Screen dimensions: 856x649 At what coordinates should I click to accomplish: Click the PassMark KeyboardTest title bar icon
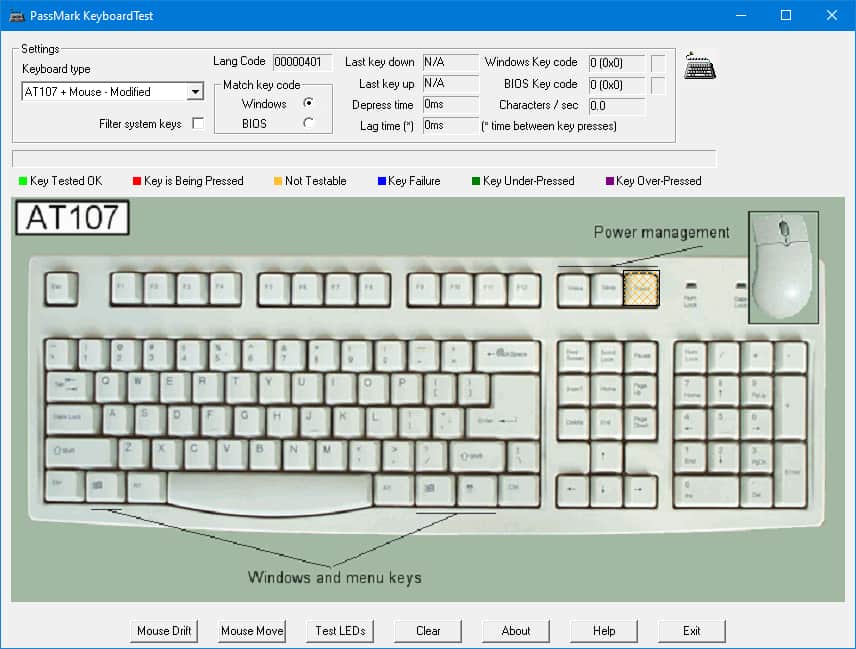pyautogui.click(x=16, y=15)
